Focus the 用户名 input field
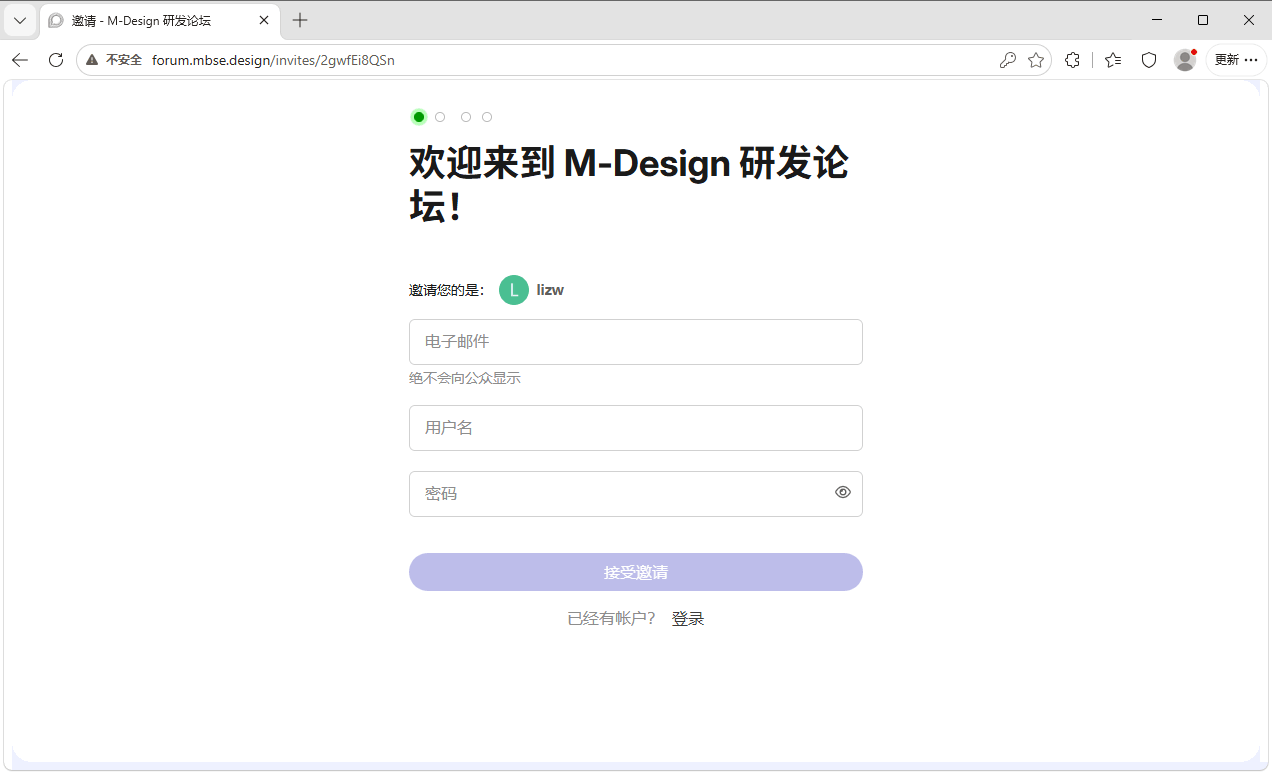The height and width of the screenshot is (774, 1272). (636, 428)
